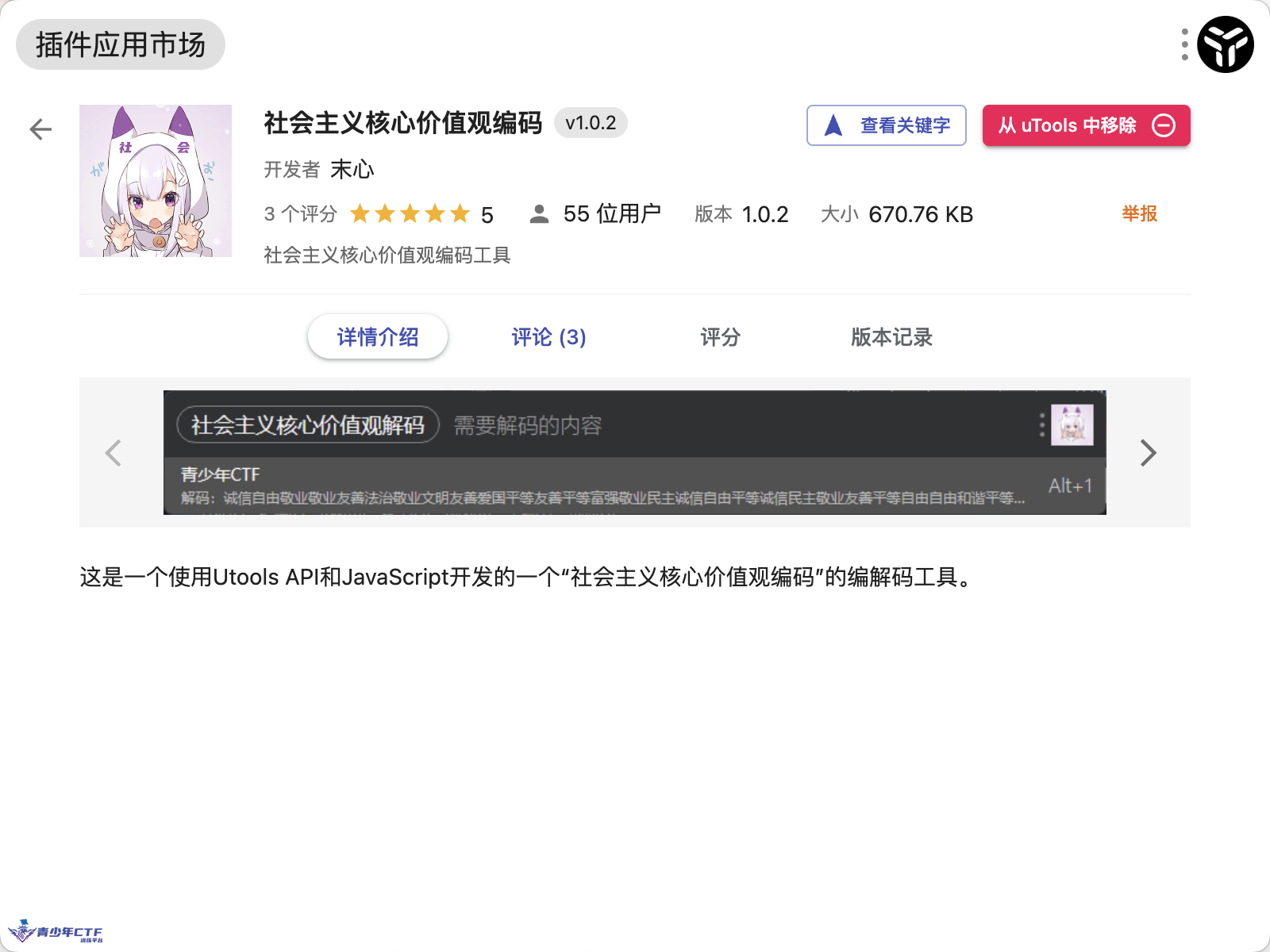Show the next screenshot with right chevron
Screen dimensions: 1270x952
click(x=1148, y=453)
